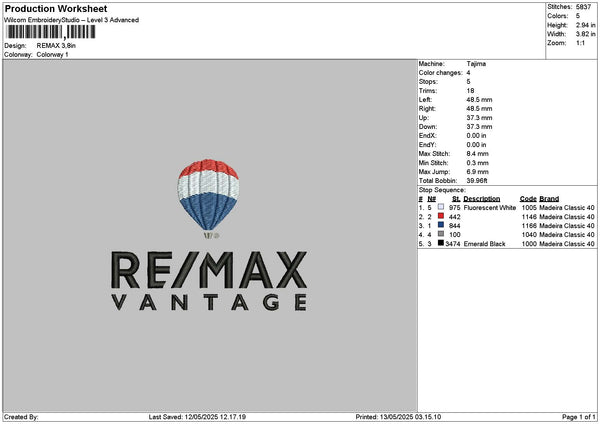Click the Machine value Tajima
This screenshot has width=600, height=424.
click(x=476, y=64)
